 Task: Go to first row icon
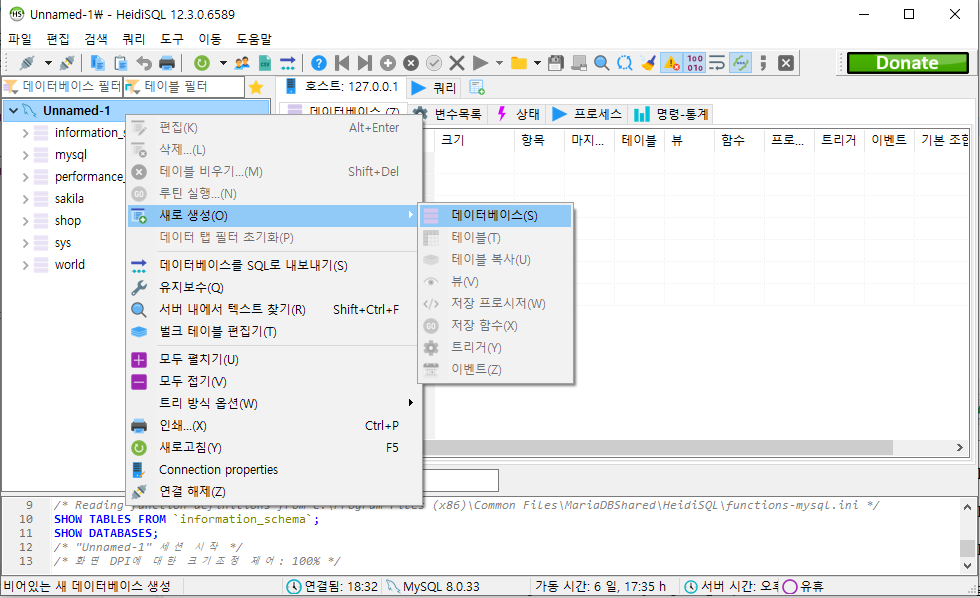coord(342,63)
